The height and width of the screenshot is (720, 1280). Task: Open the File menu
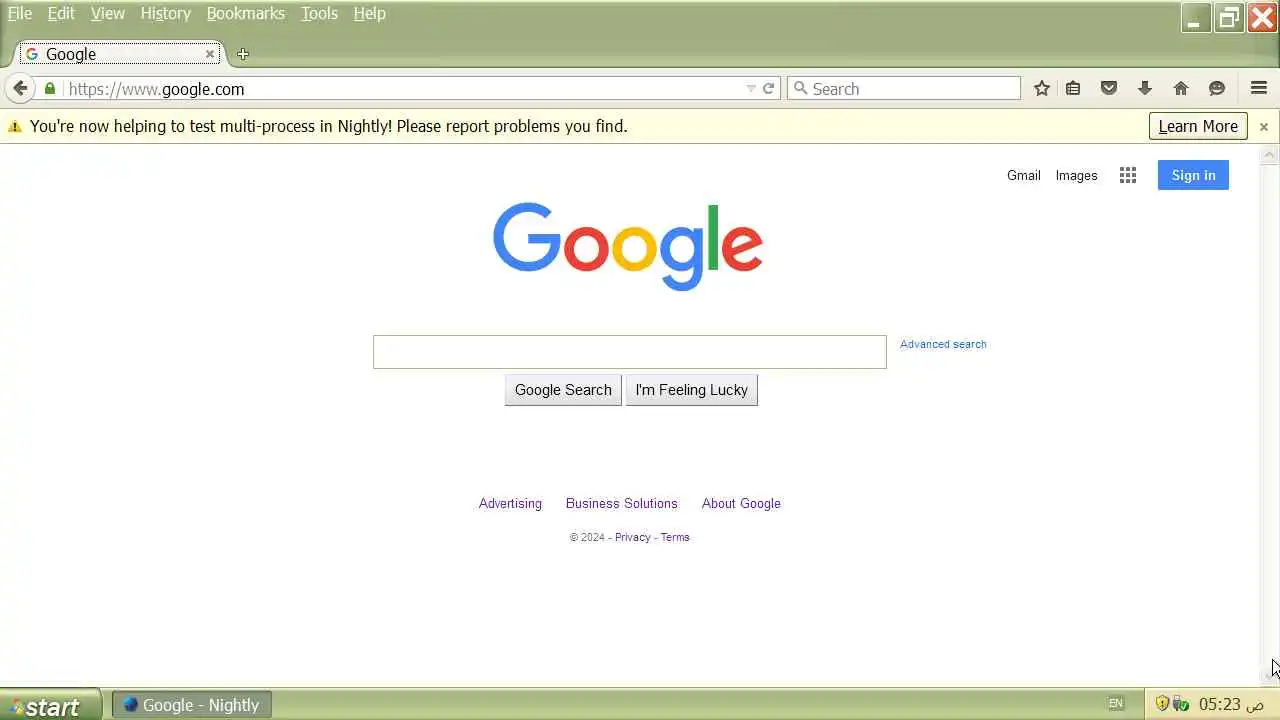click(20, 13)
